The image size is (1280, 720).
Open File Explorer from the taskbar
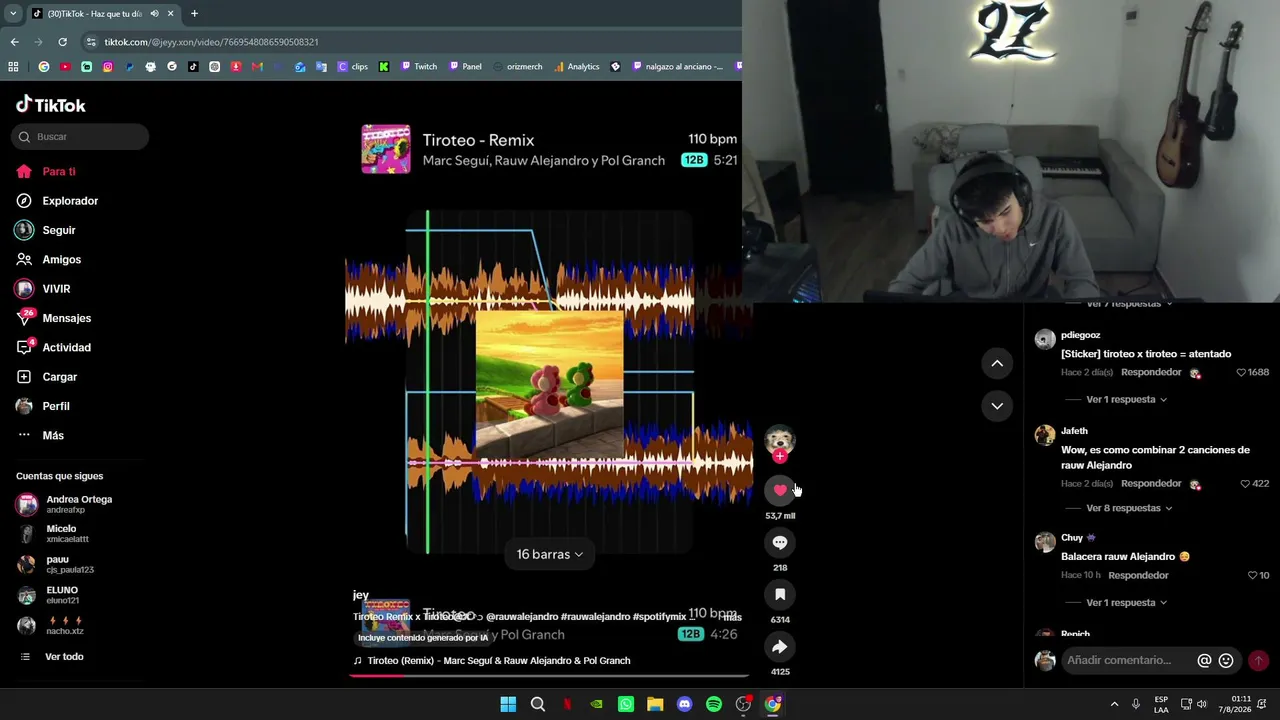pyautogui.click(x=655, y=704)
